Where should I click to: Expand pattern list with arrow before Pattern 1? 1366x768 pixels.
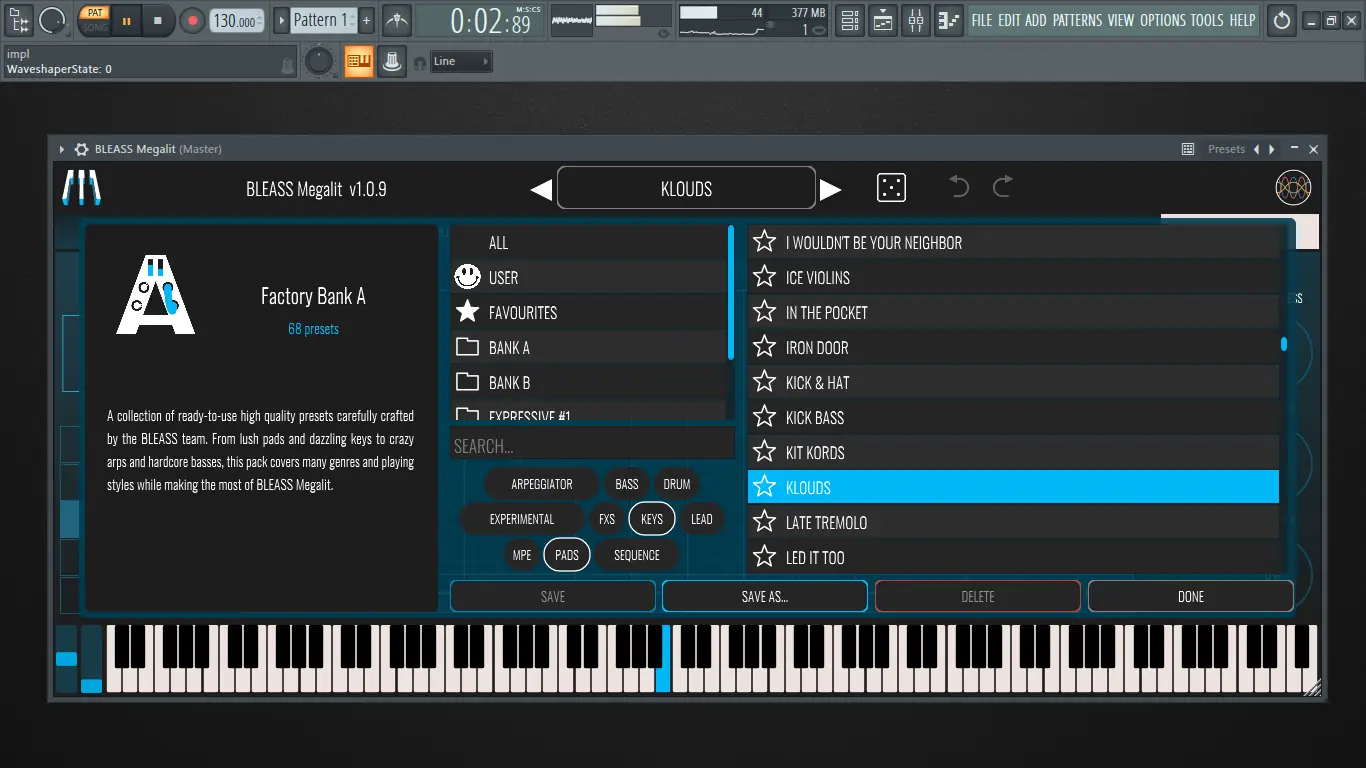tap(281, 20)
